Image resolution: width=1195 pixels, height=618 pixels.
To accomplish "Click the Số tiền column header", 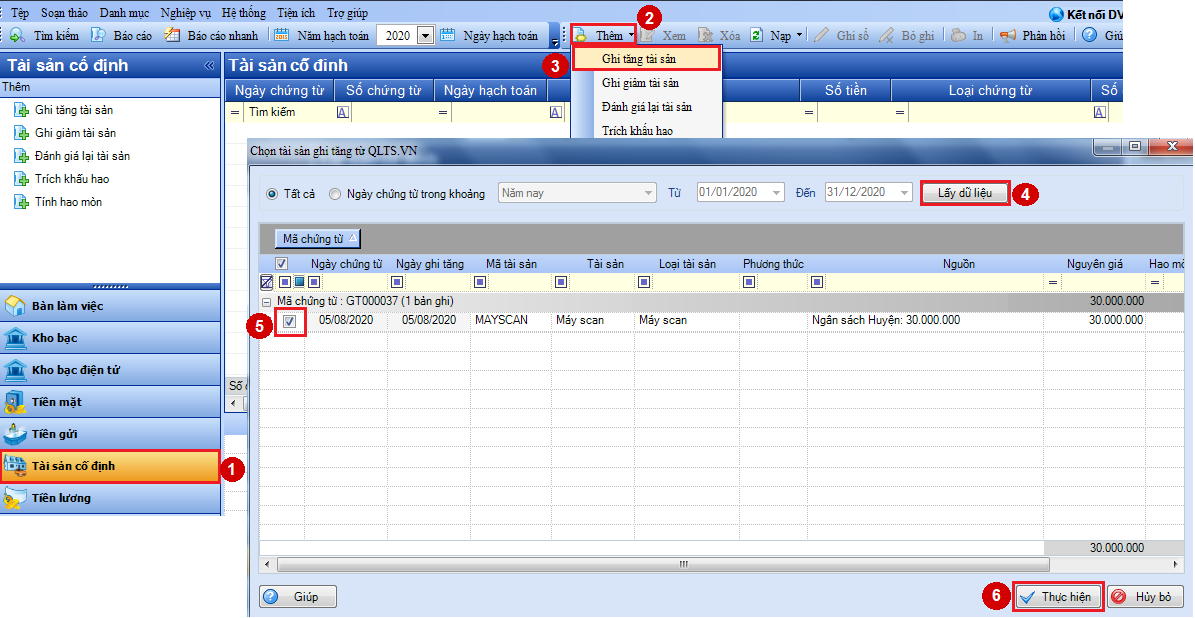I will pos(845,90).
